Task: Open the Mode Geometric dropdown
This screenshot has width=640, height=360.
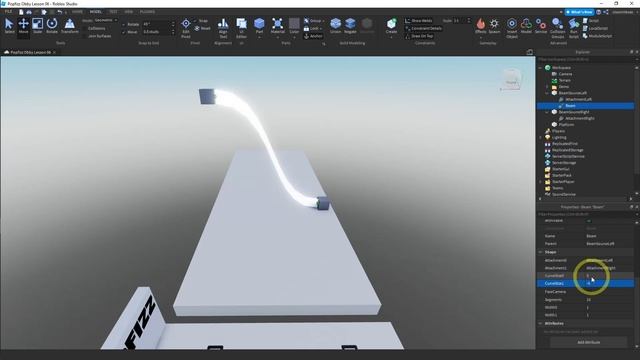Action: 106,20
